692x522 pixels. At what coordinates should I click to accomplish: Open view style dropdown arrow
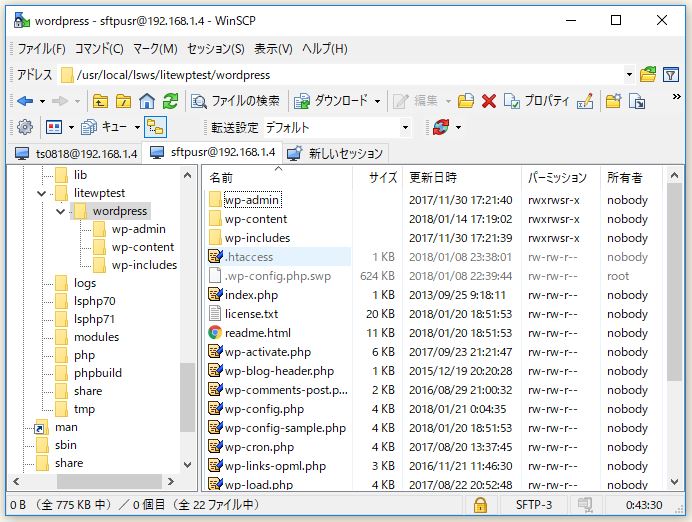click(71, 128)
